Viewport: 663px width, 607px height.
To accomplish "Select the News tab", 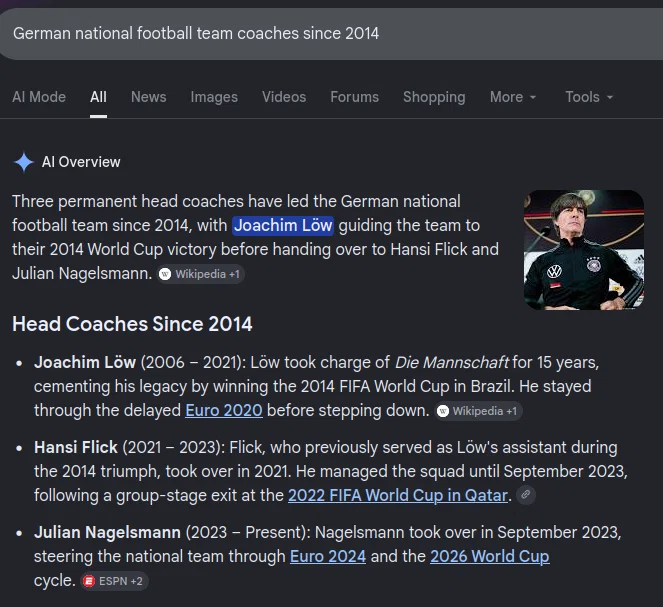I will click(x=148, y=97).
